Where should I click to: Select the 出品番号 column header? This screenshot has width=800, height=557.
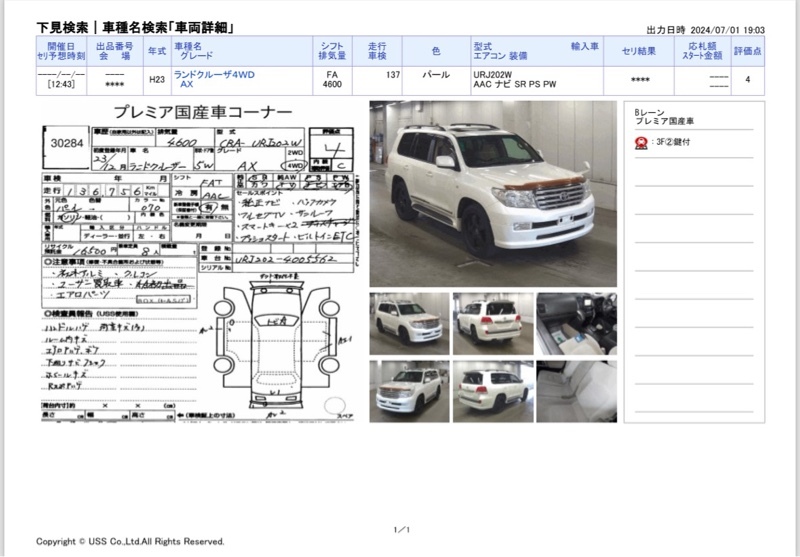[x=115, y=51]
